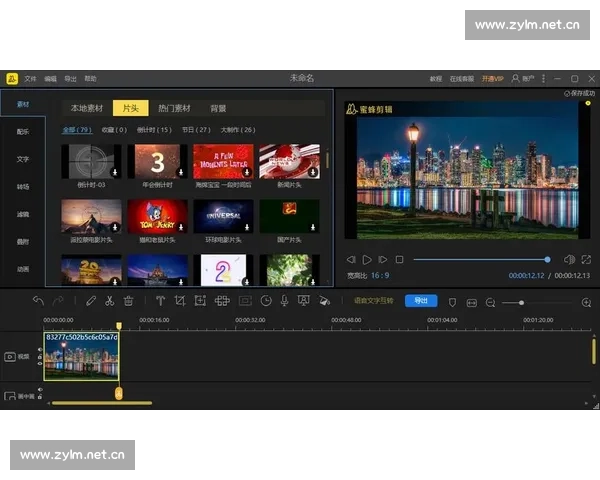Delete selected clip with trash icon
This screenshot has height=480, width=600.
pos(128,301)
